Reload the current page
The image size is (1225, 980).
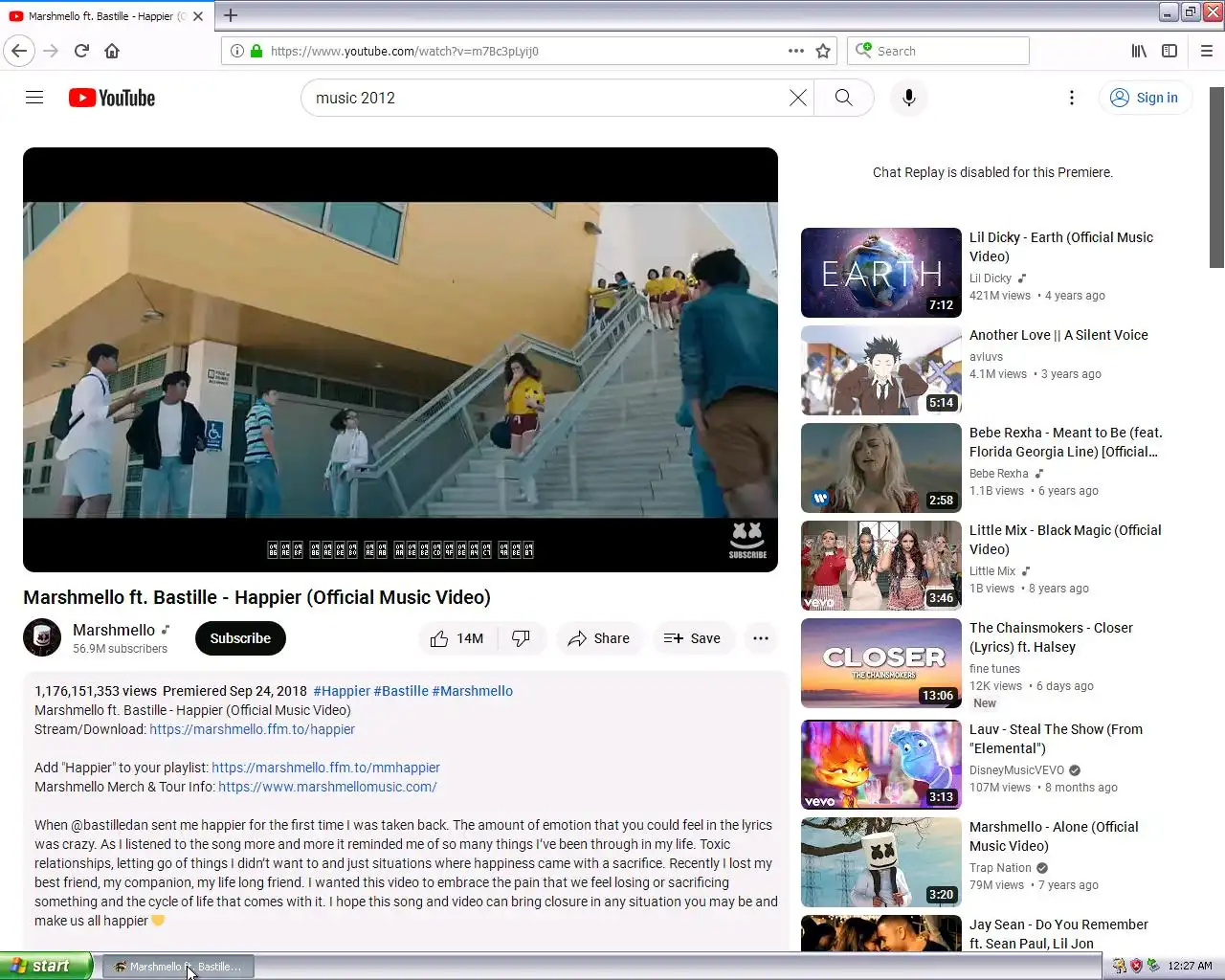[x=81, y=51]
